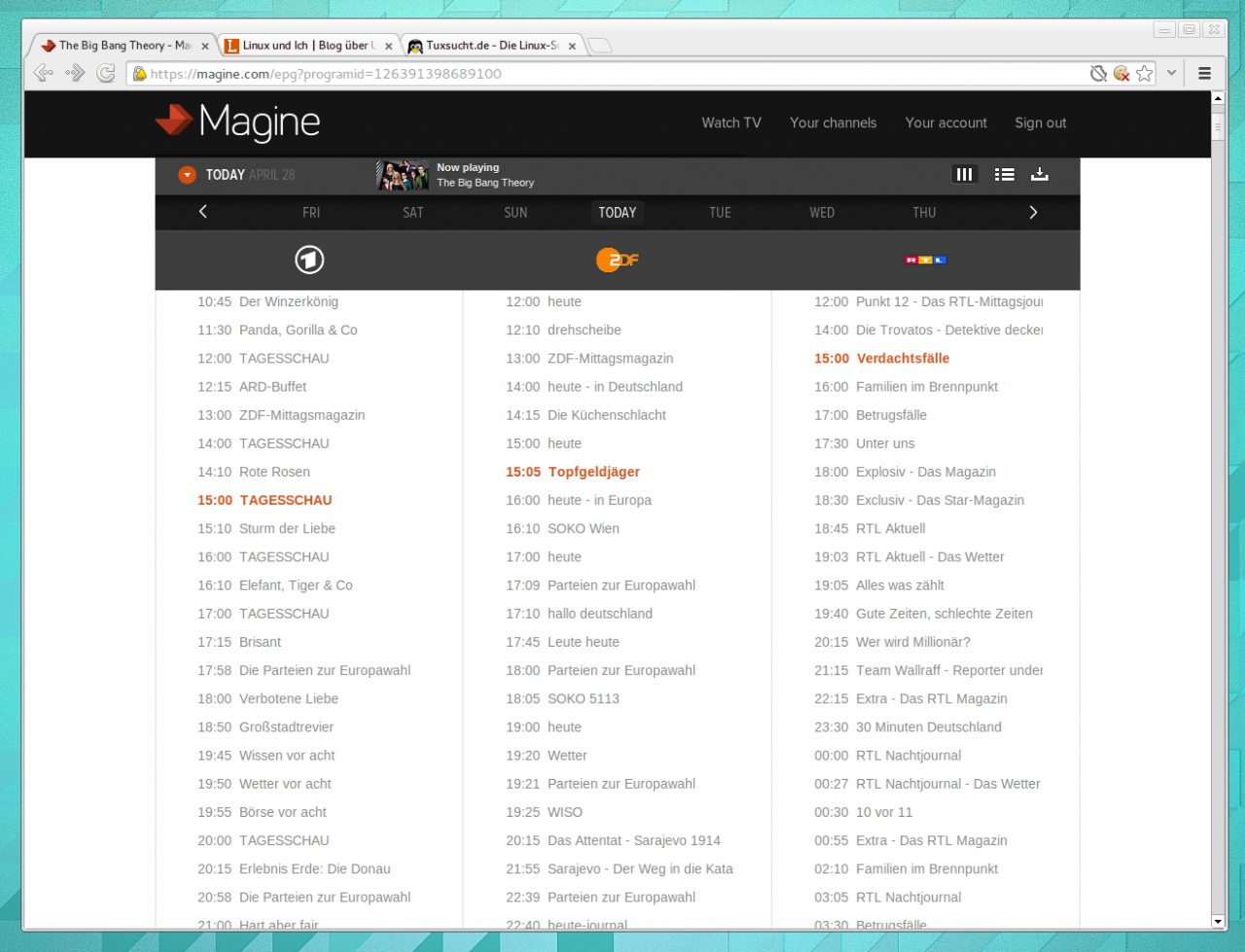Open Your channels in the header
Viewport: 1245px width, 952px height.
click(x=833, y=123)
